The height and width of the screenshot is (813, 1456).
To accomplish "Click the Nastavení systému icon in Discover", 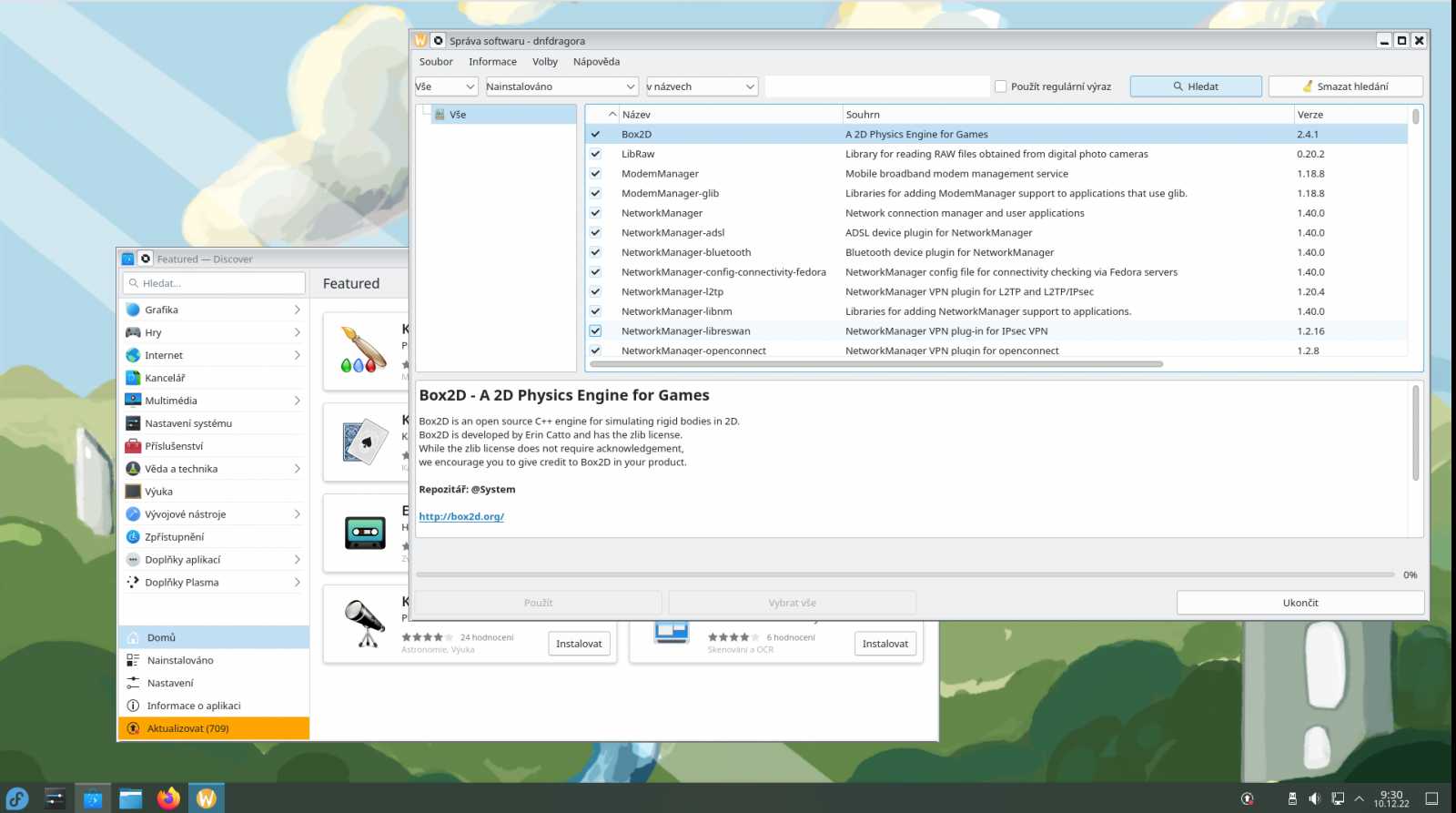I will 133,423.
